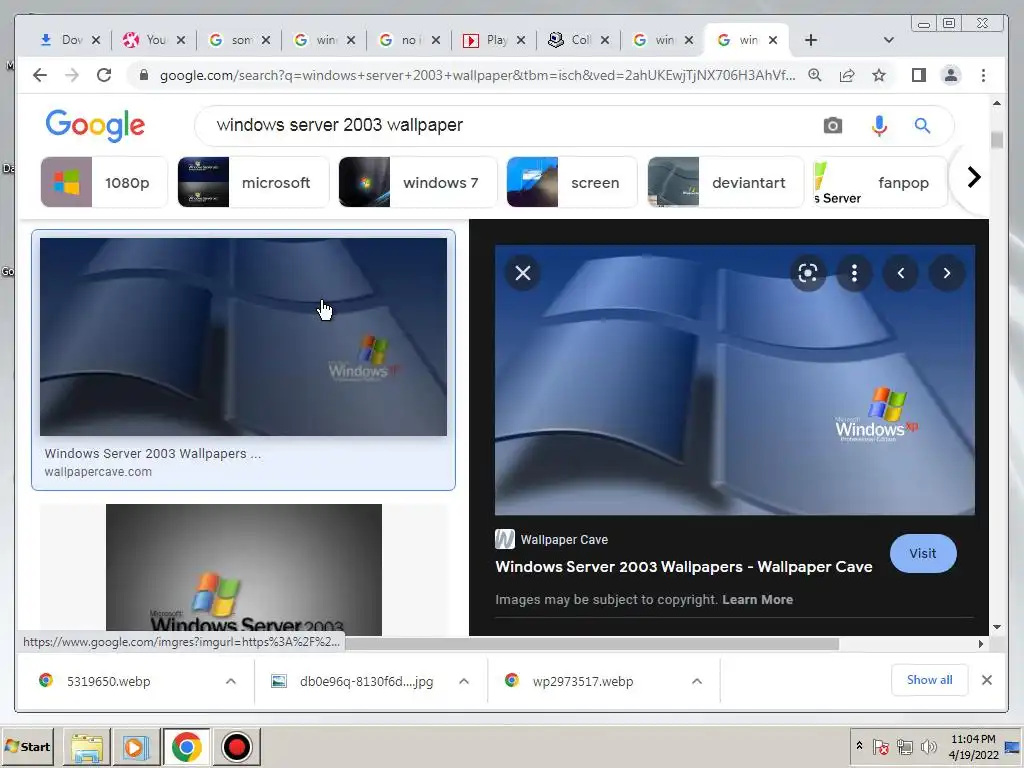
Task: Select the deviantart filter chip
Action: point(726,182)
